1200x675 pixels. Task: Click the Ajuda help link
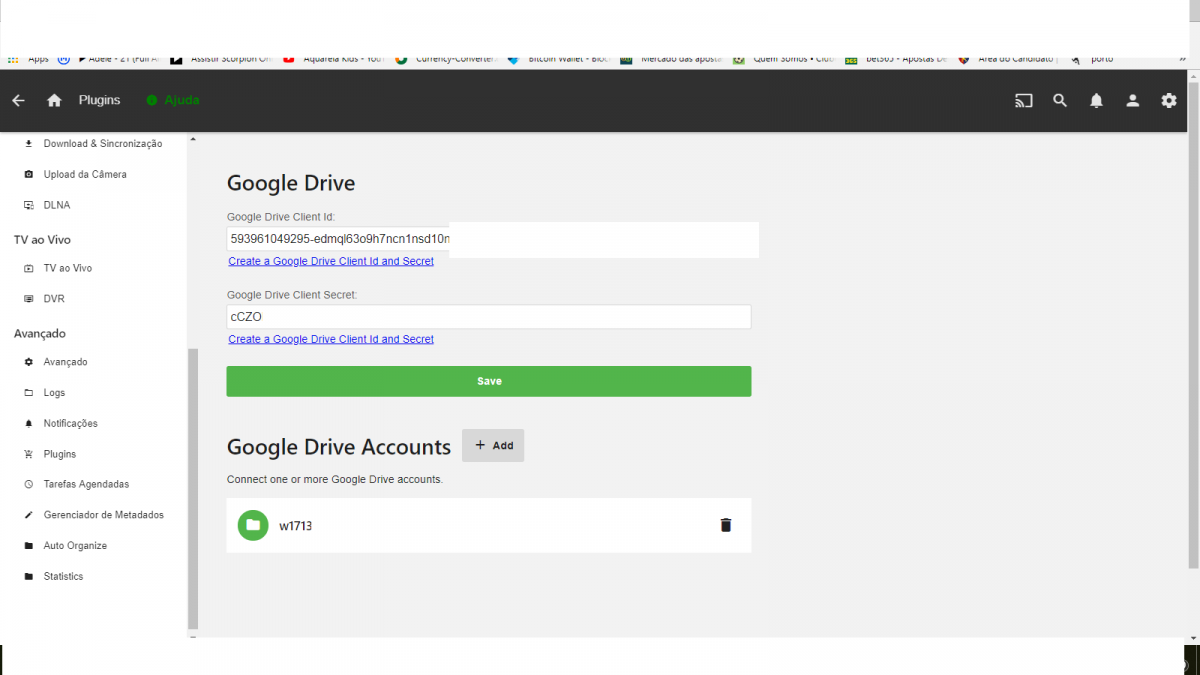click(181, 100)
